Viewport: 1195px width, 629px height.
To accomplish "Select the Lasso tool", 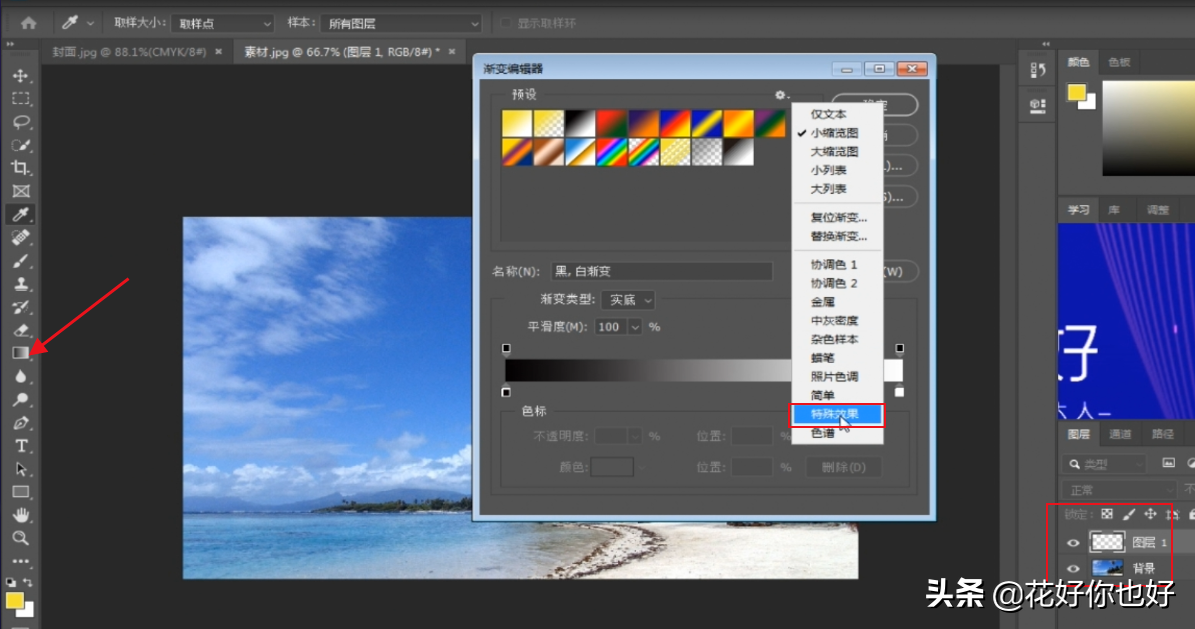I will click(x=21, y=122).
